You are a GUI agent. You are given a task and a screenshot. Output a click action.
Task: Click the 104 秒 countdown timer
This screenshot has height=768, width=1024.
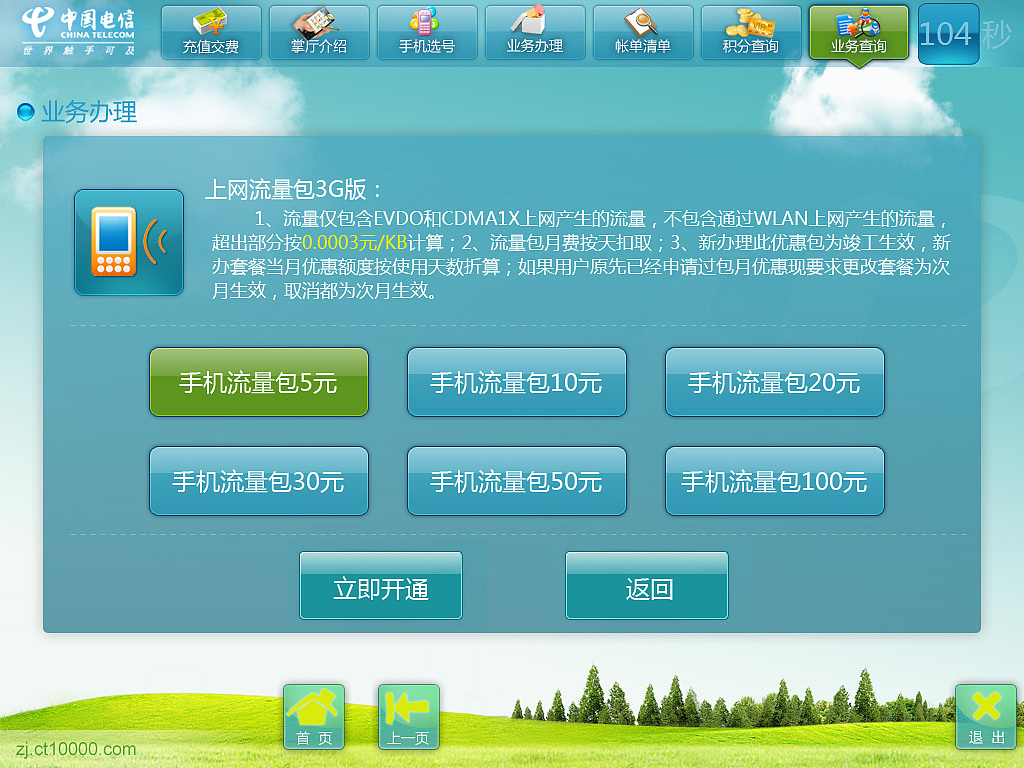pos(965,34)
